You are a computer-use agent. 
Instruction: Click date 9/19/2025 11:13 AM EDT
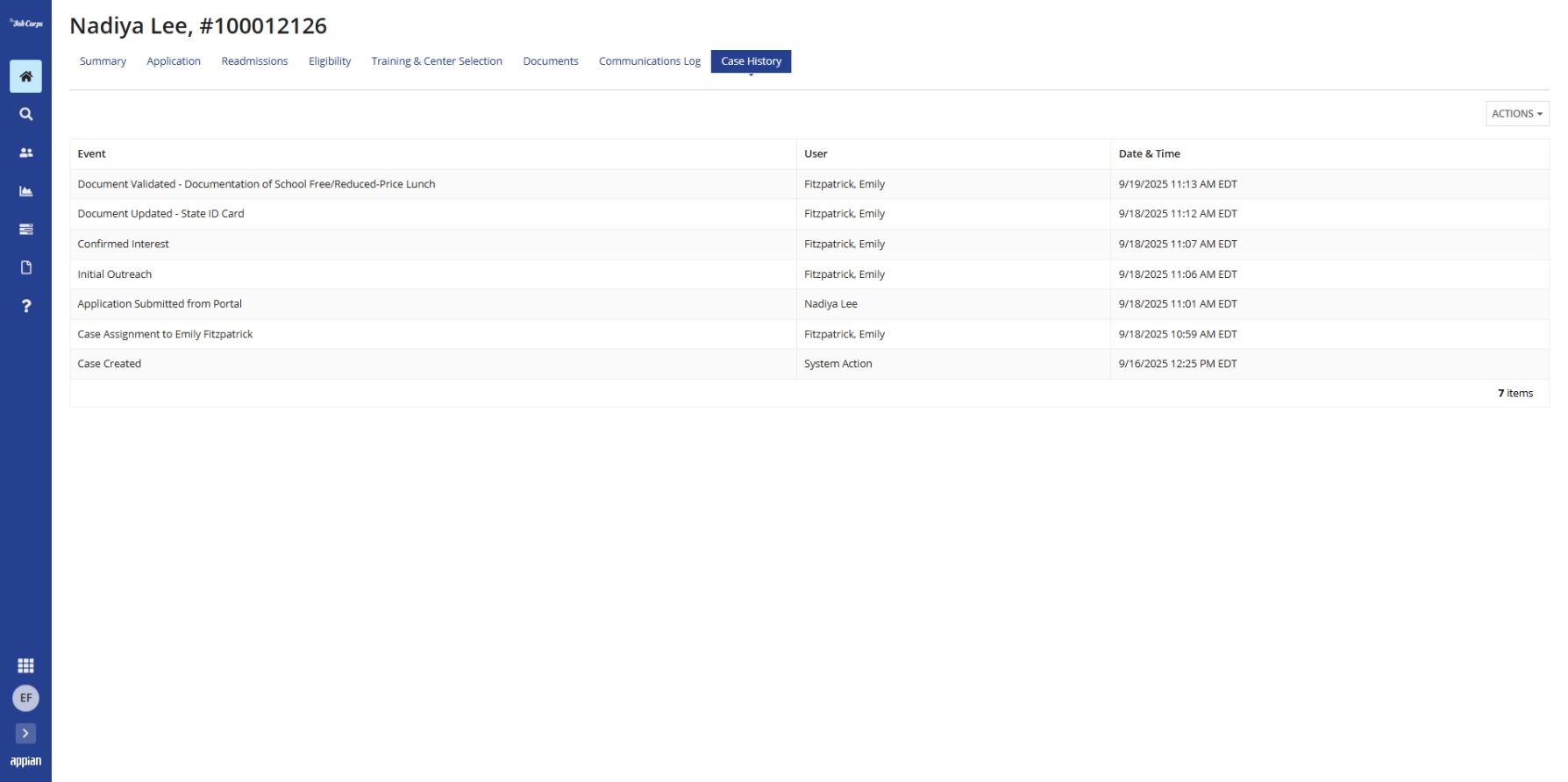[1178, 184]
